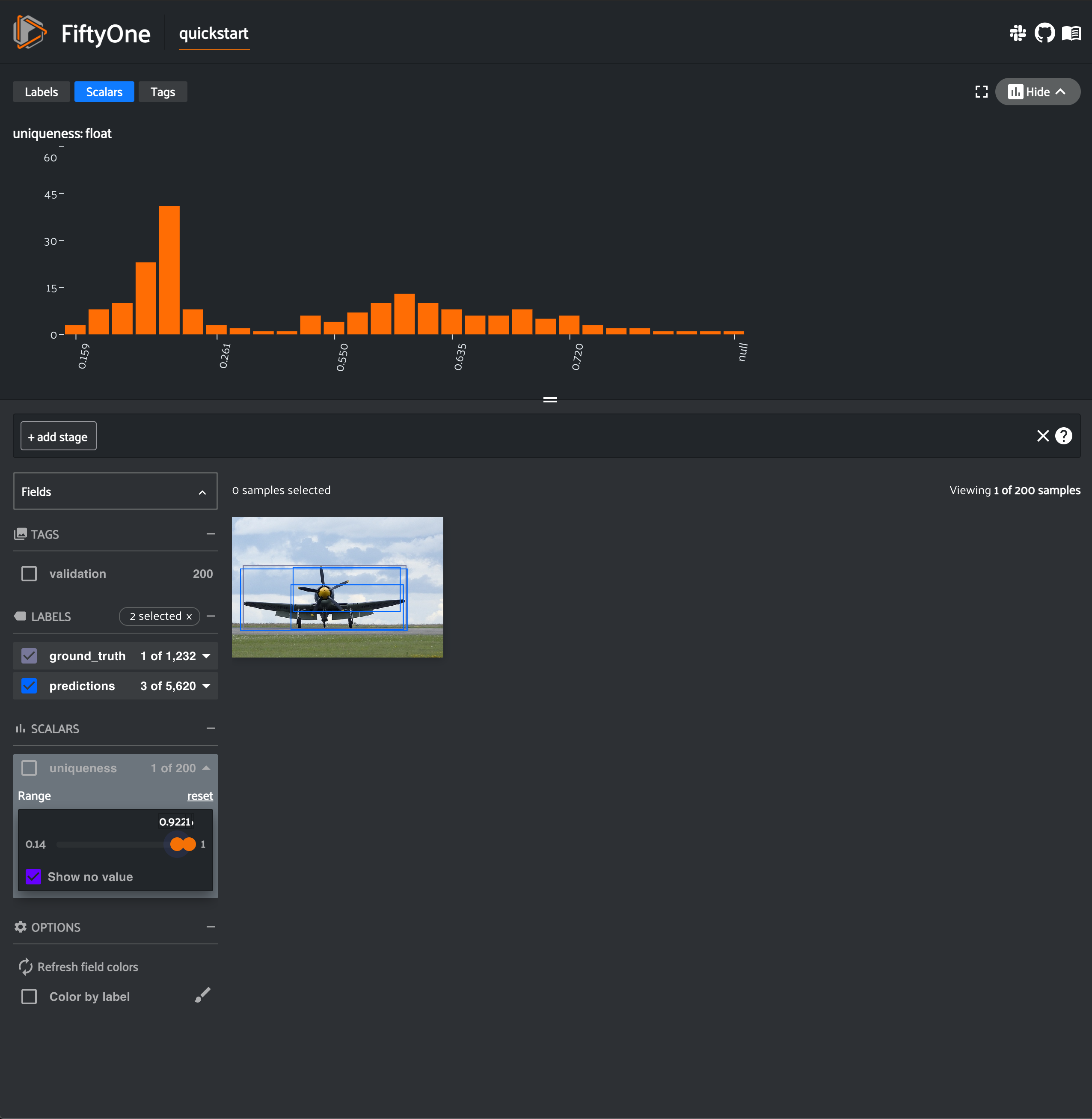Reset the uniqueness range filter
Viewport: 1092px width, 1119px height.
[x=199, y=796]
